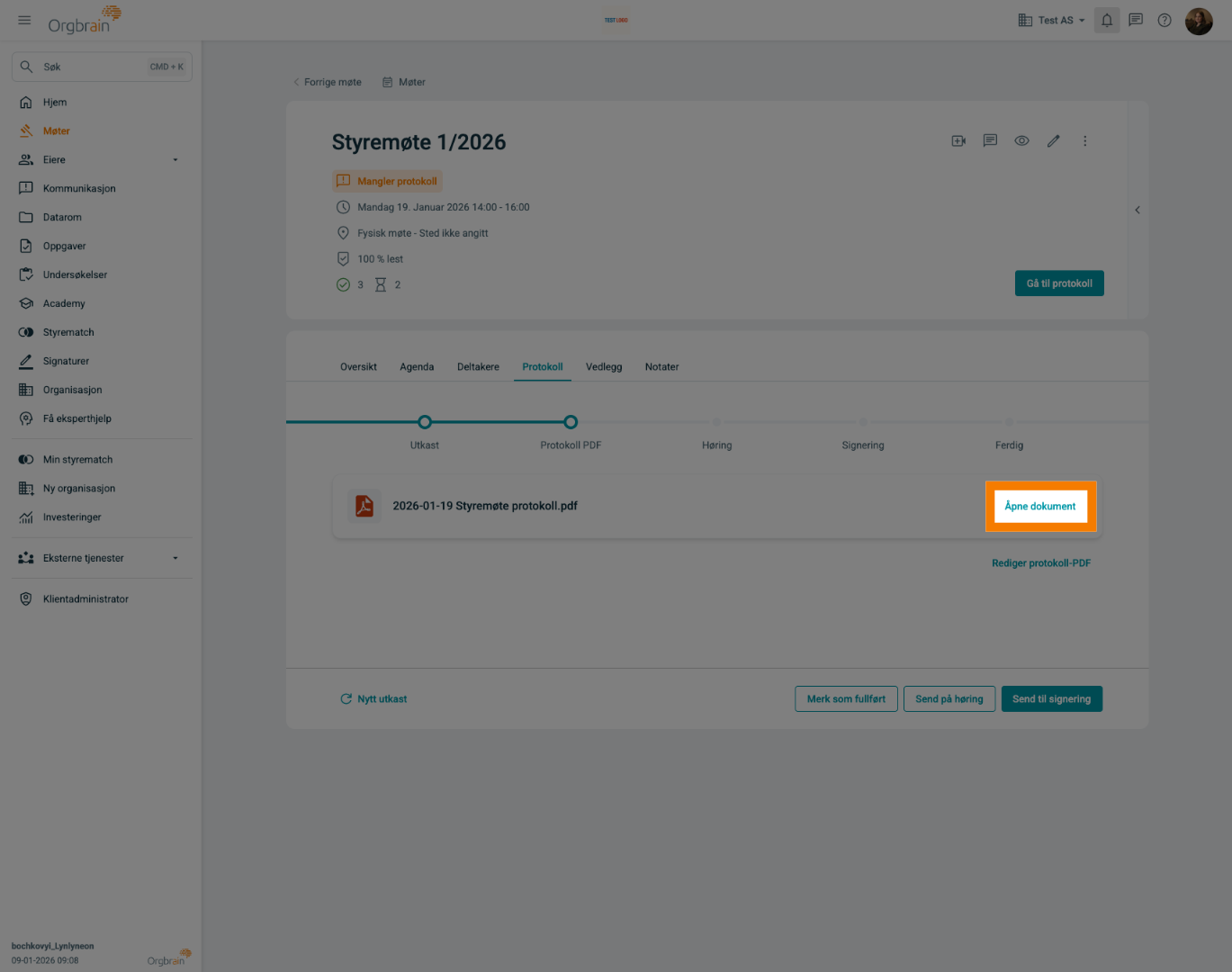1232x972 pixels.
Task: Click the Åpne dokument button
Action: [1040, 507]
